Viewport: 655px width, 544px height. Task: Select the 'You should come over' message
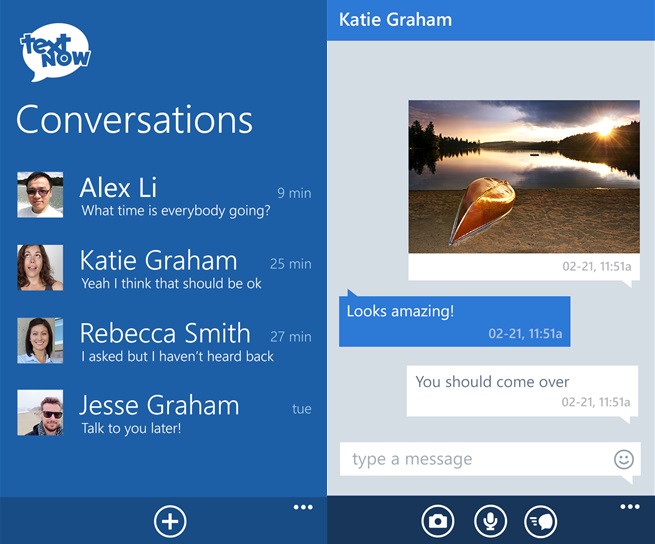(x=522, y=390)
